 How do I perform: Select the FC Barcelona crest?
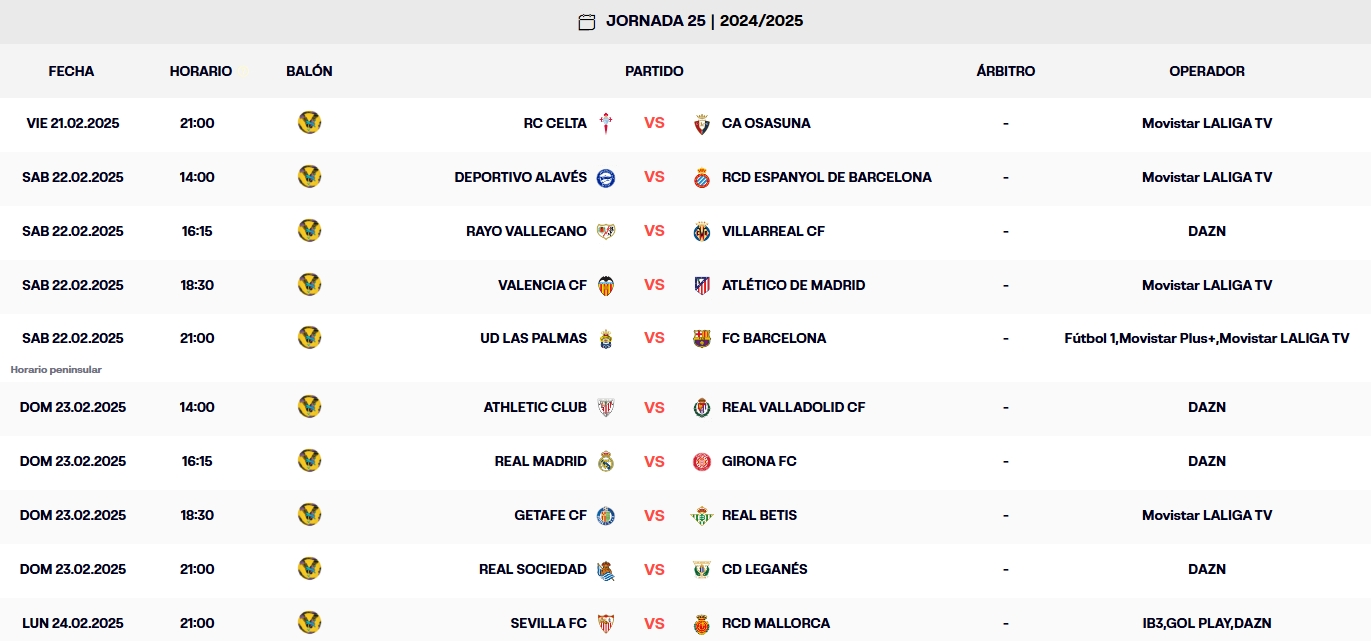[x=701, y=338]
